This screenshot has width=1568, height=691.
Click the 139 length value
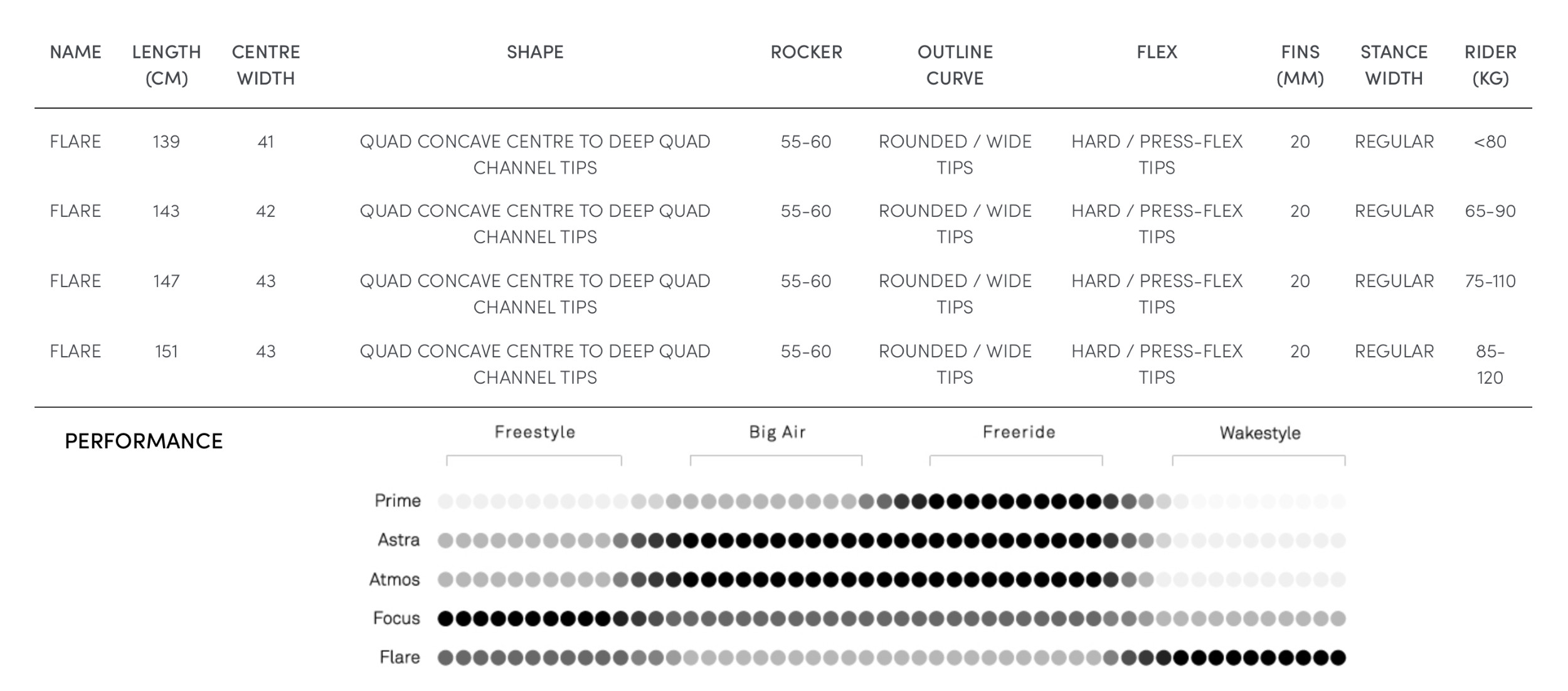point(166,142)
